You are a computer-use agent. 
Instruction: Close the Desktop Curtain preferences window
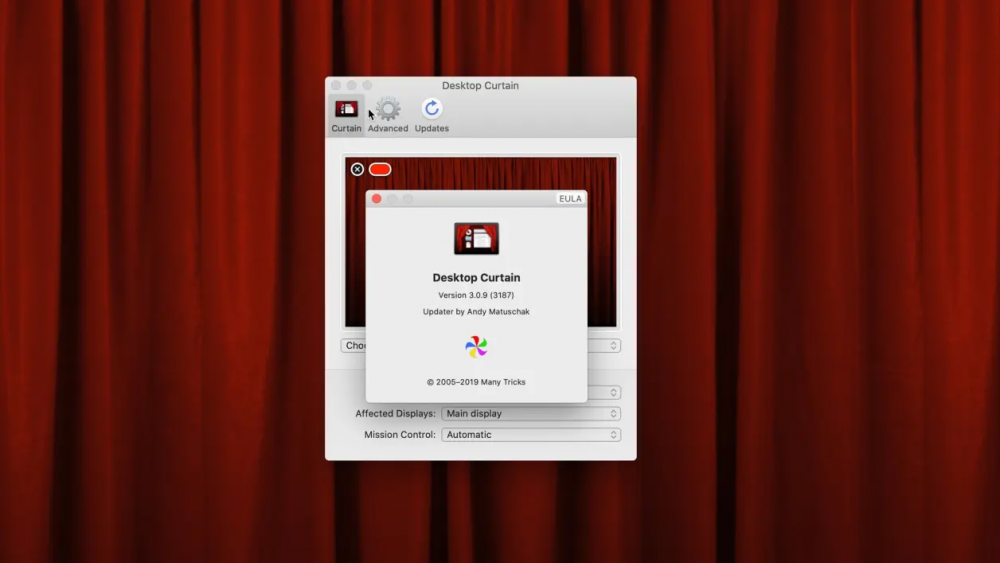click(336, 85)
